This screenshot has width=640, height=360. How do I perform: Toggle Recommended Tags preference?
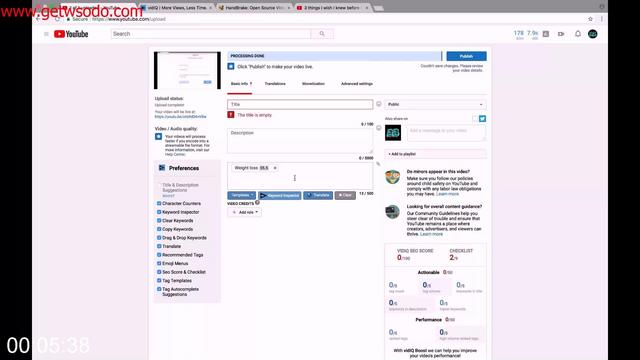(159, 255)
